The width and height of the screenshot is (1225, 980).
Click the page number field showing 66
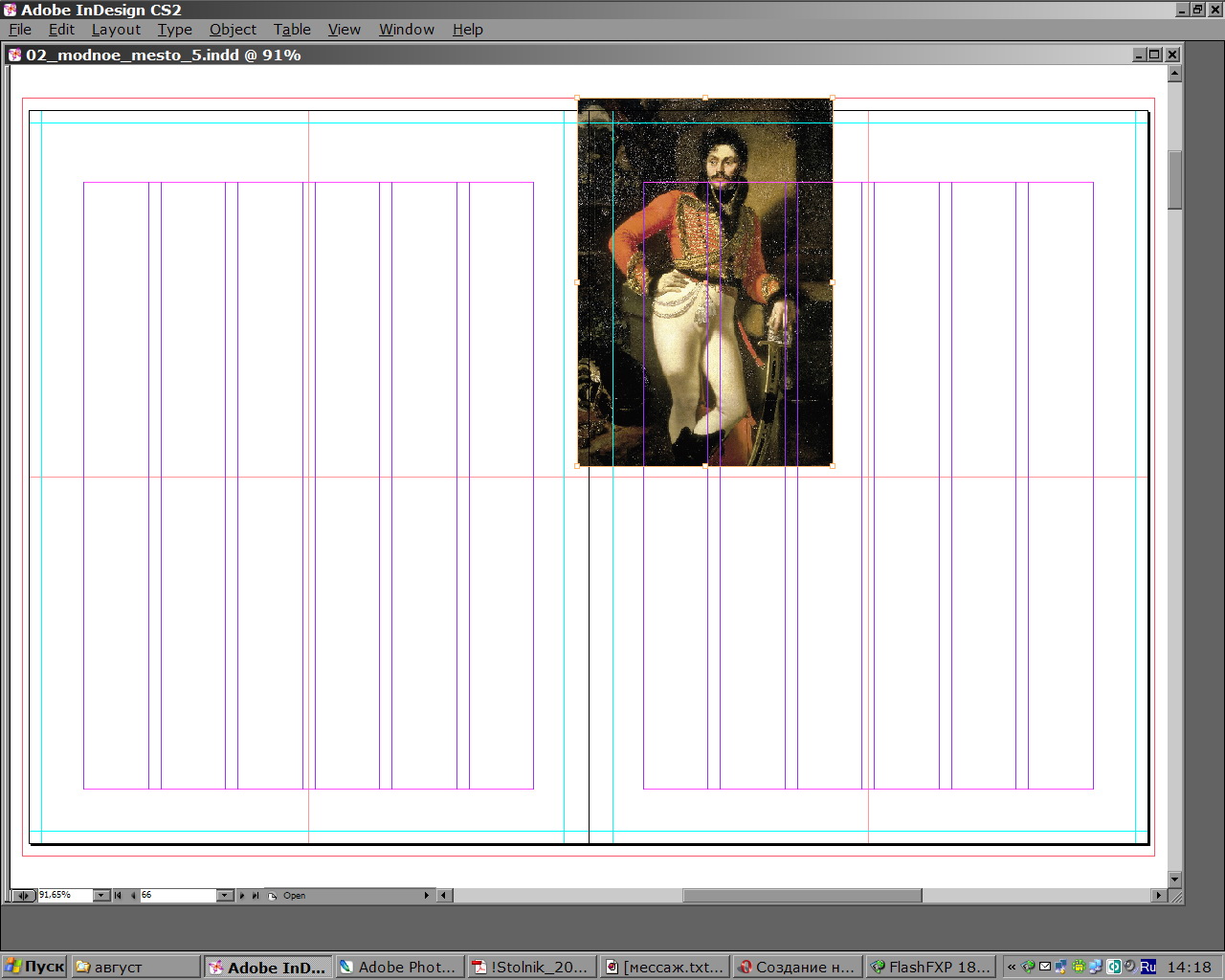click(178, 895)
